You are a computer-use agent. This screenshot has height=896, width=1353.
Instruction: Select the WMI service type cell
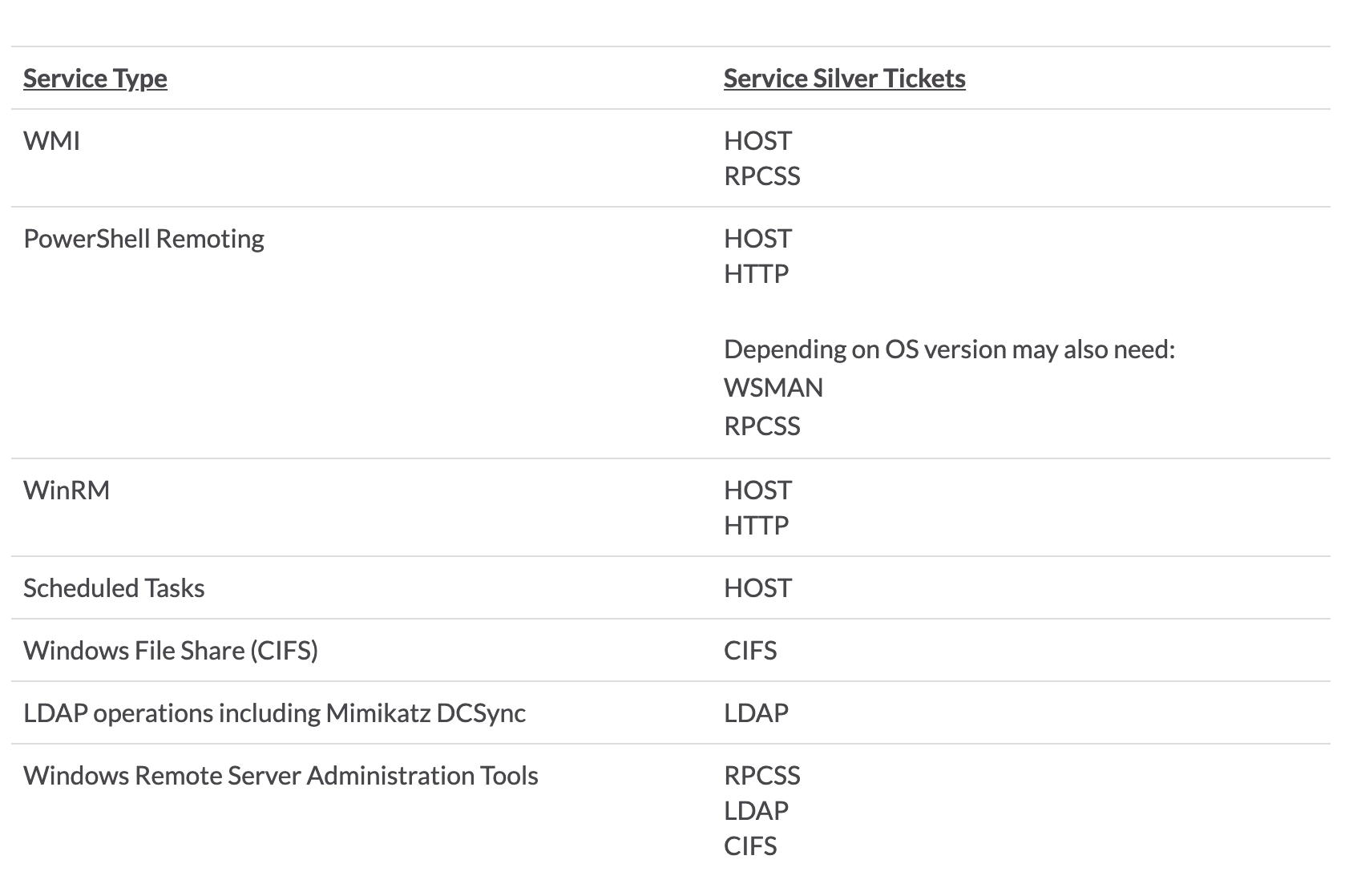tap(51, 141)
